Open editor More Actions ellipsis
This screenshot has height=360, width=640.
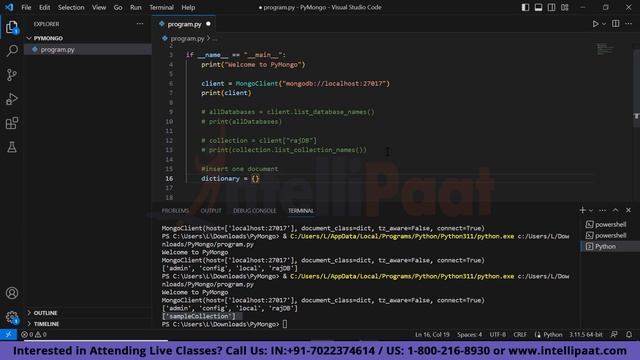[x=629, y=24]
